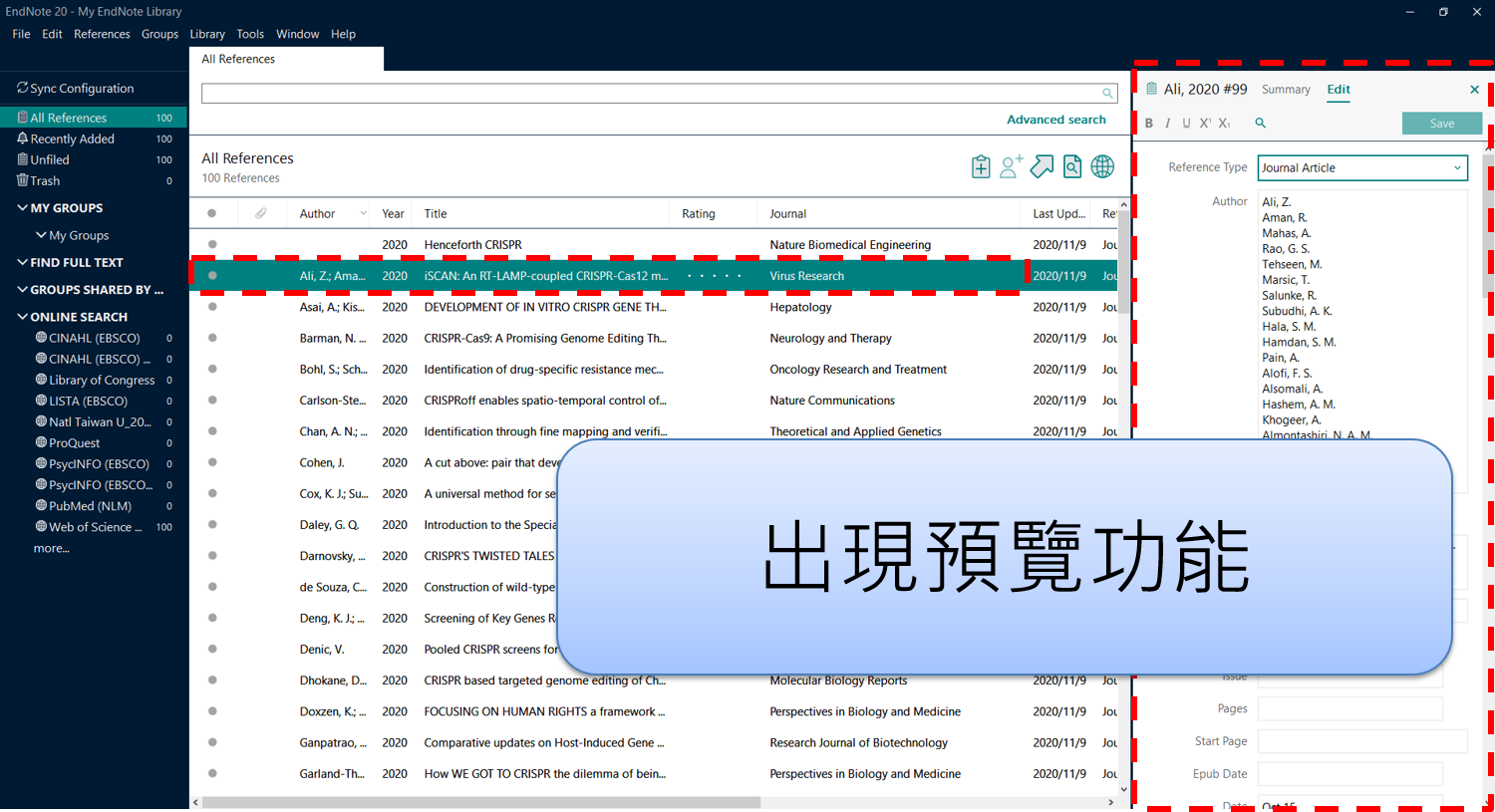The width and height of the screenshot is (1495, 812).
Task: Click the share library person-plus icon
Action: point(1012,166)
